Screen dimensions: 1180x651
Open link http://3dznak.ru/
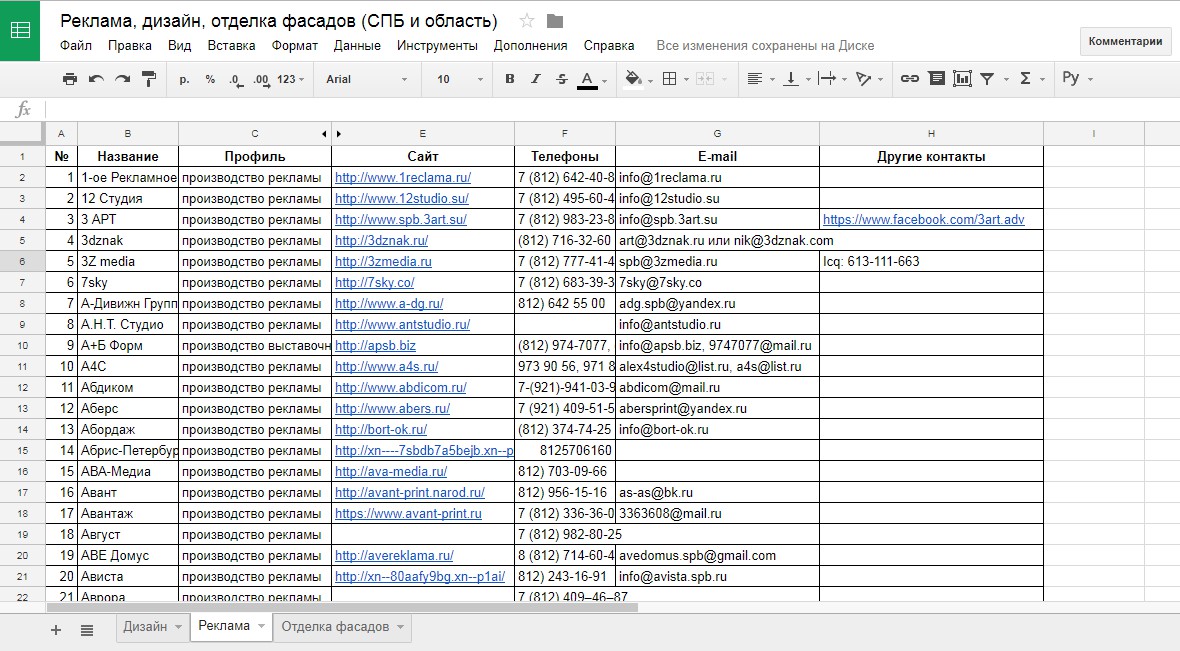(382, 241)
